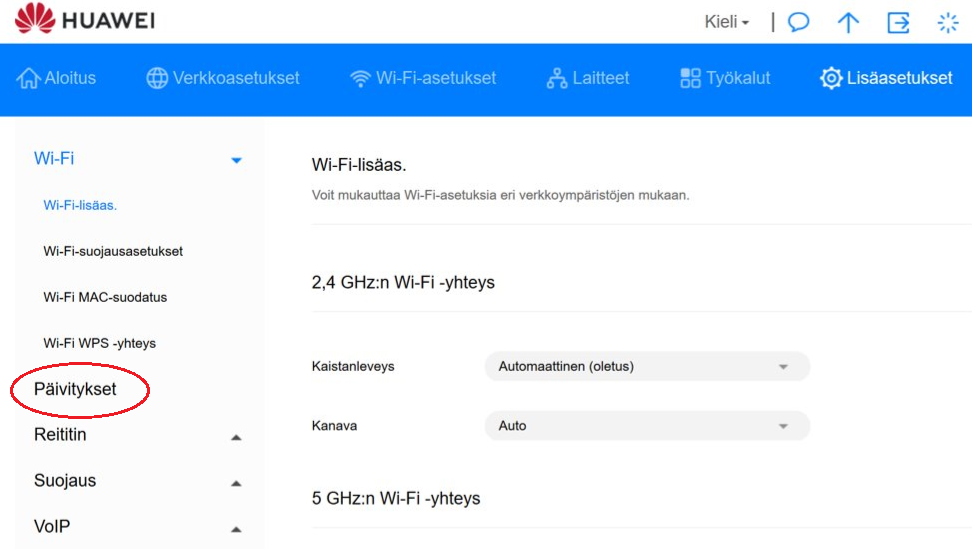Open Päivitykset in the sidebar
Screen dimensions: 972x549
tap(75, 389)
